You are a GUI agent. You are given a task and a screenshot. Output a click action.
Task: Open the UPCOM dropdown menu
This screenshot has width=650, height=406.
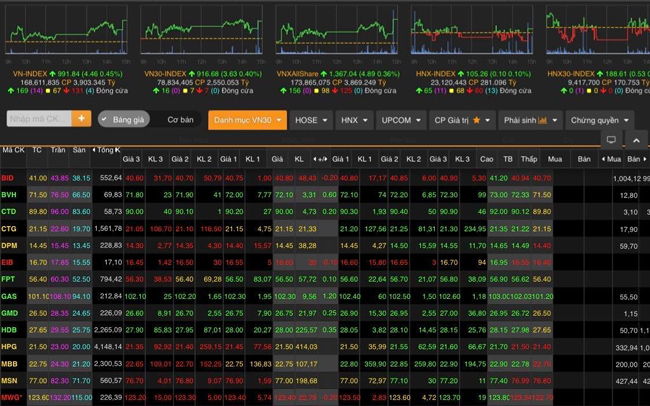tap(400, 120)
